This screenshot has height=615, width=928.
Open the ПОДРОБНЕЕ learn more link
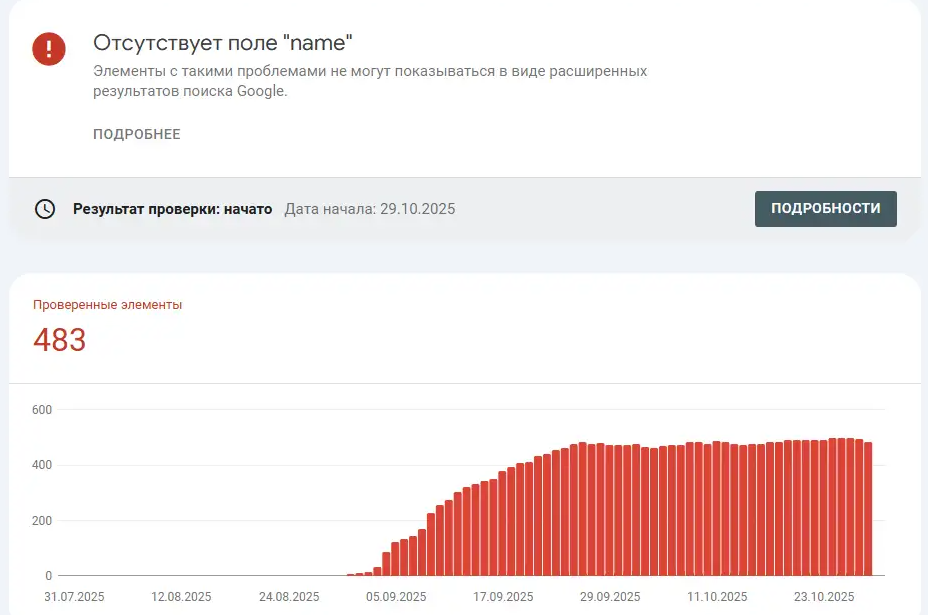(x=137, y=134)
